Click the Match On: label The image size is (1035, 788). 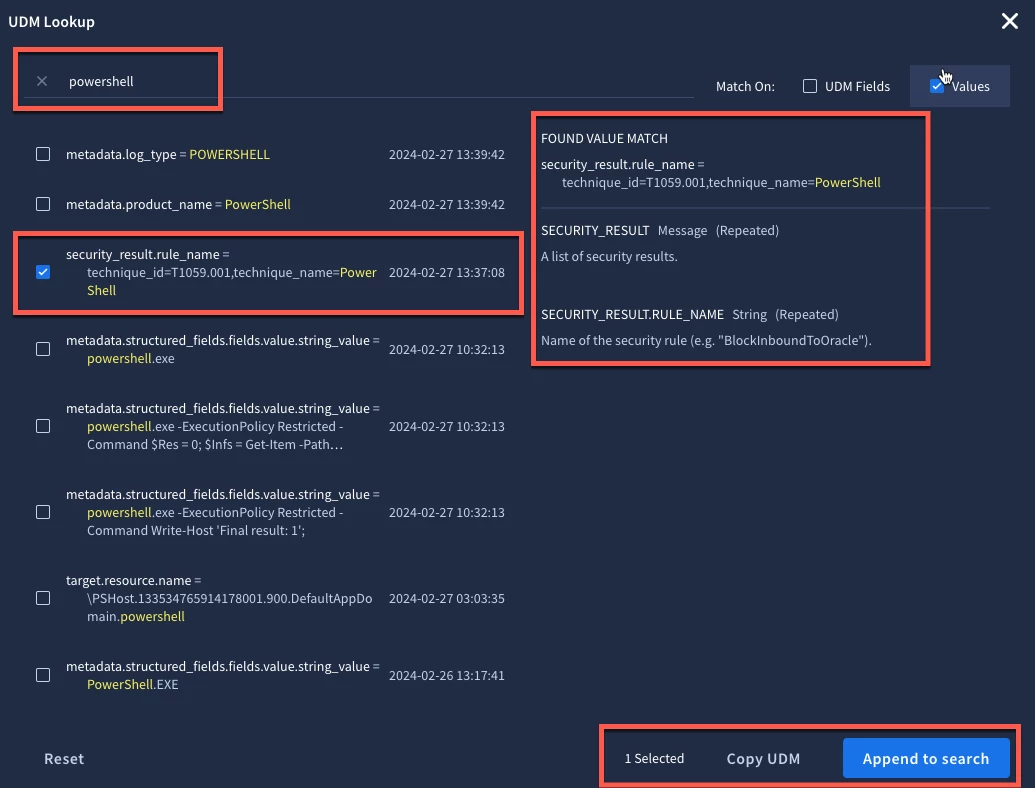(x=745, y=86)
